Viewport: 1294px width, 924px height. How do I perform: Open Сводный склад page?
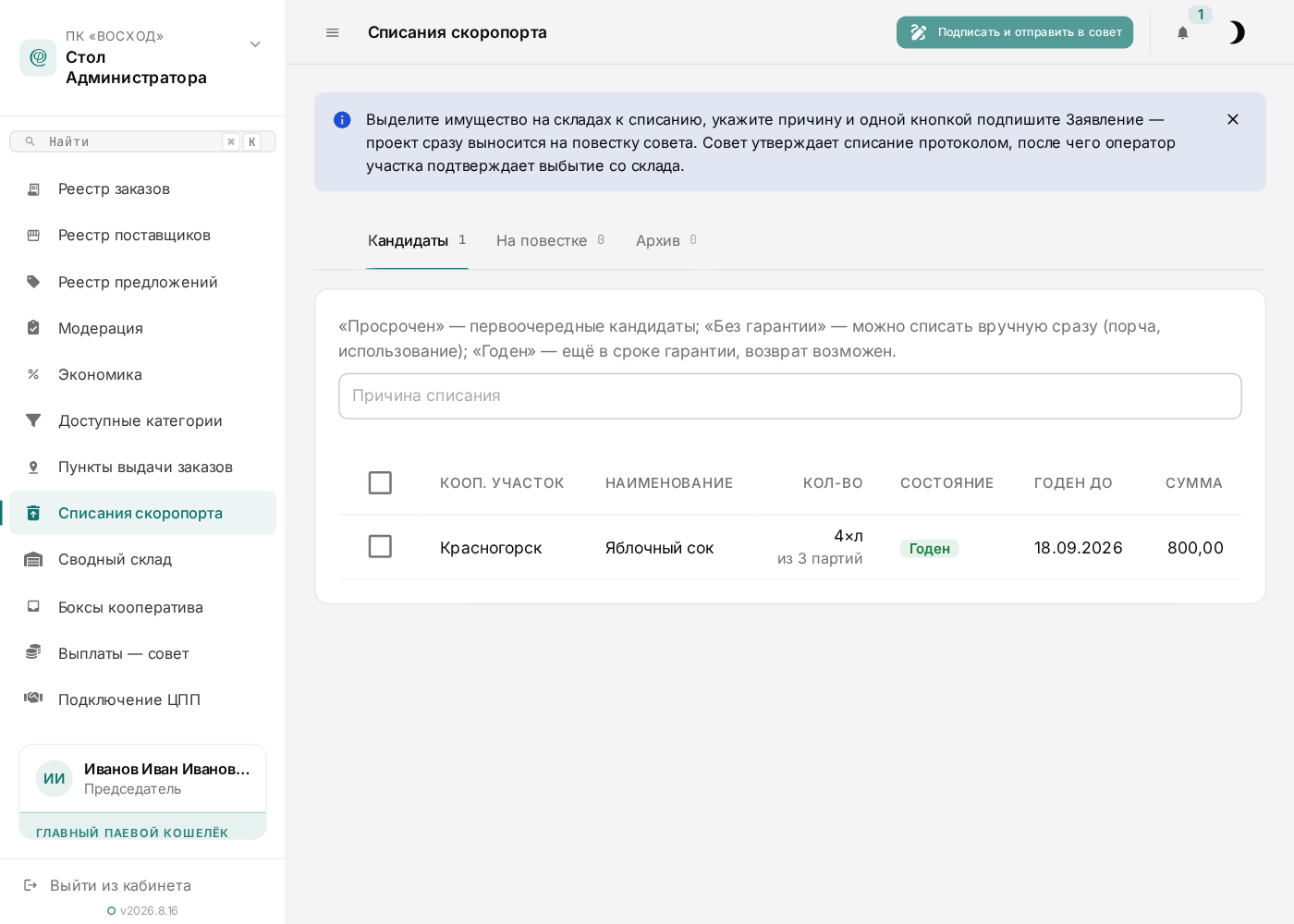click(142, 559)
